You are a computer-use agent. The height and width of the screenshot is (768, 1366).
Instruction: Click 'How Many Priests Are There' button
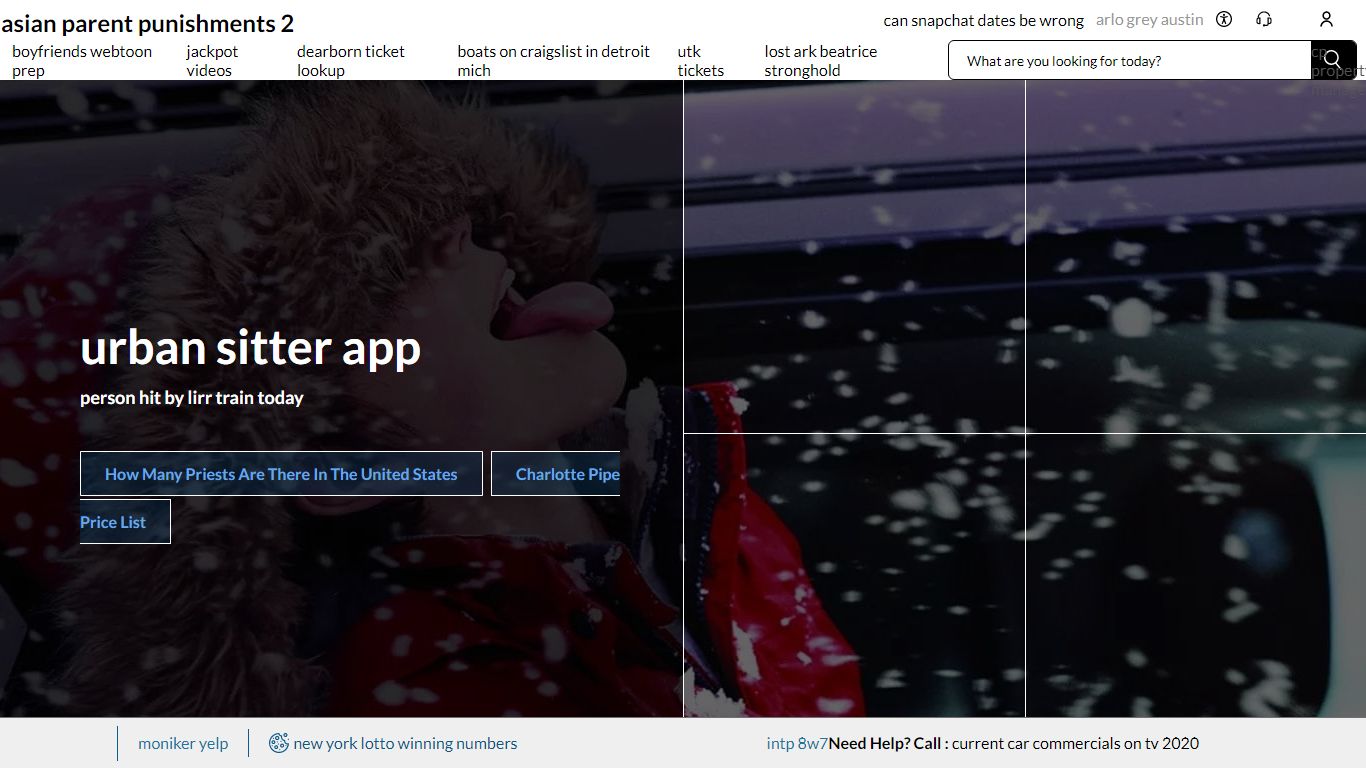point(281,474)
